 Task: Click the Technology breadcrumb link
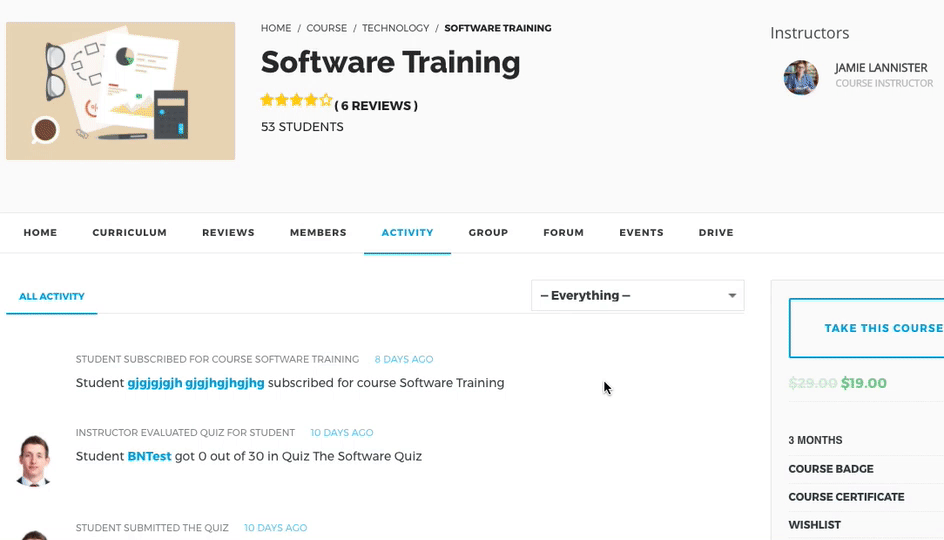pos(395,28)
